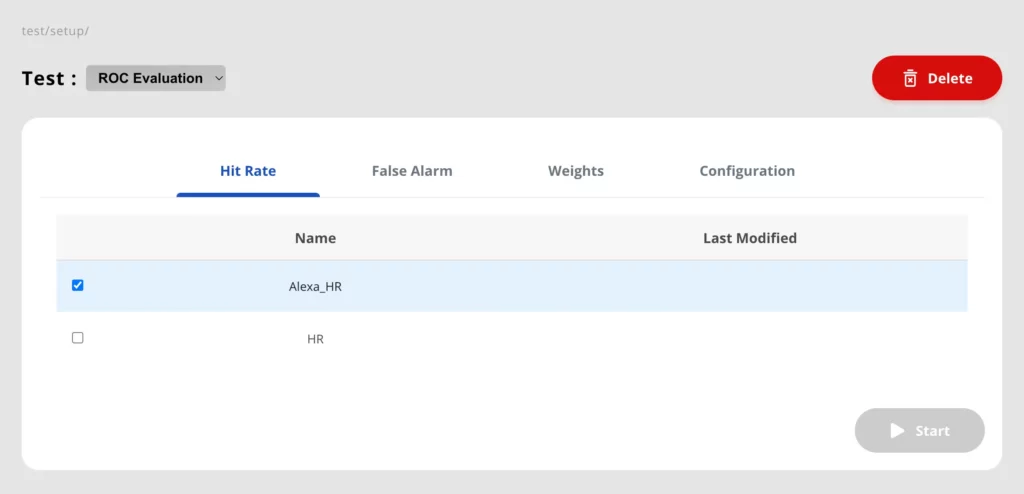This screenshot has width=1024, height=494.
Task: Sort by the Name column header
Action: tap(315, 238)
